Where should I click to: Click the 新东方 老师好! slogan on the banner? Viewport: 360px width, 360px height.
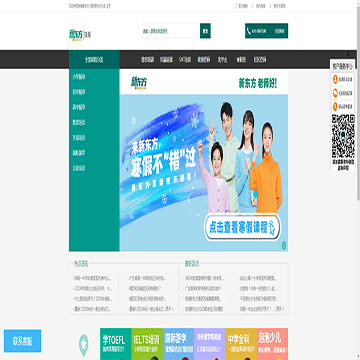coord(258,83)
